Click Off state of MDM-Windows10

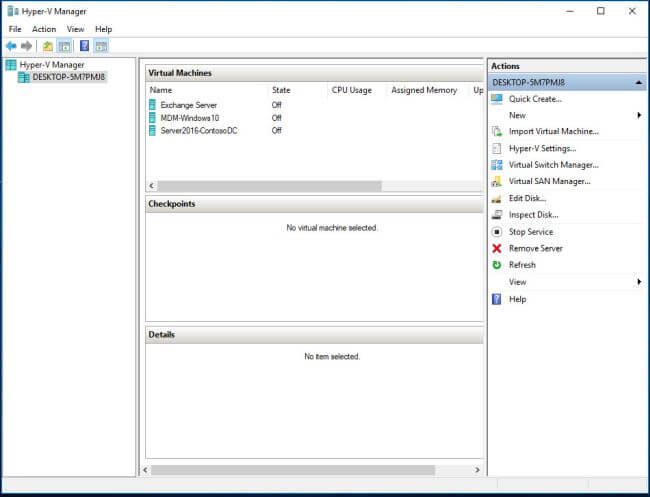[x=276, y=118]
